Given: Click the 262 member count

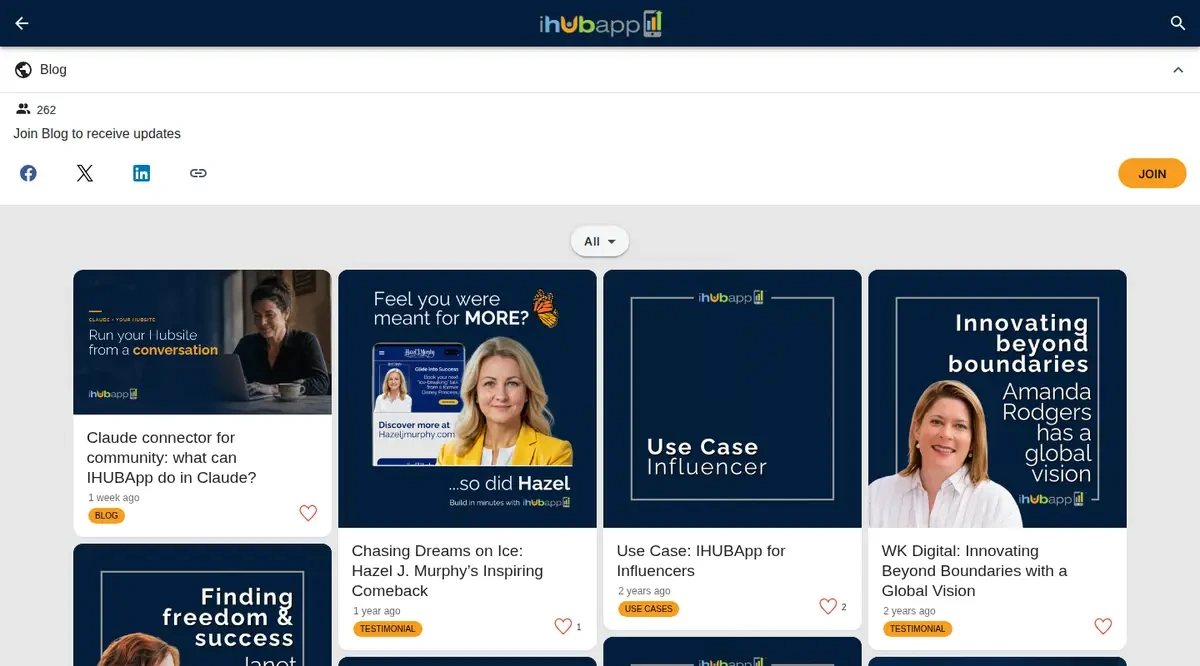Looking at the screenshot, I should (46, 110).
